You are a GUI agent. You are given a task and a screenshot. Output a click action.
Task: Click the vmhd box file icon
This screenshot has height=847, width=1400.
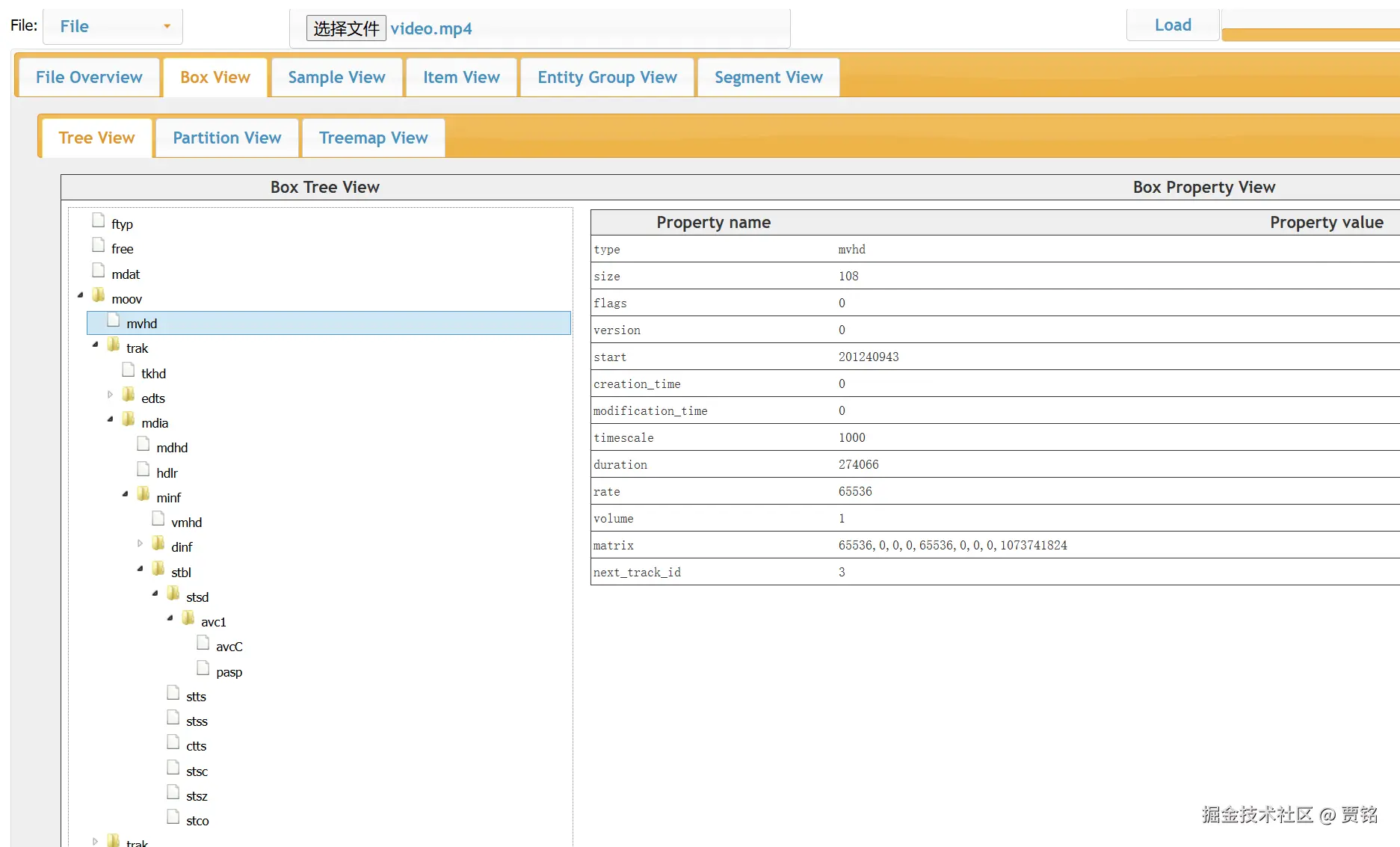click(x=158, y=519)
